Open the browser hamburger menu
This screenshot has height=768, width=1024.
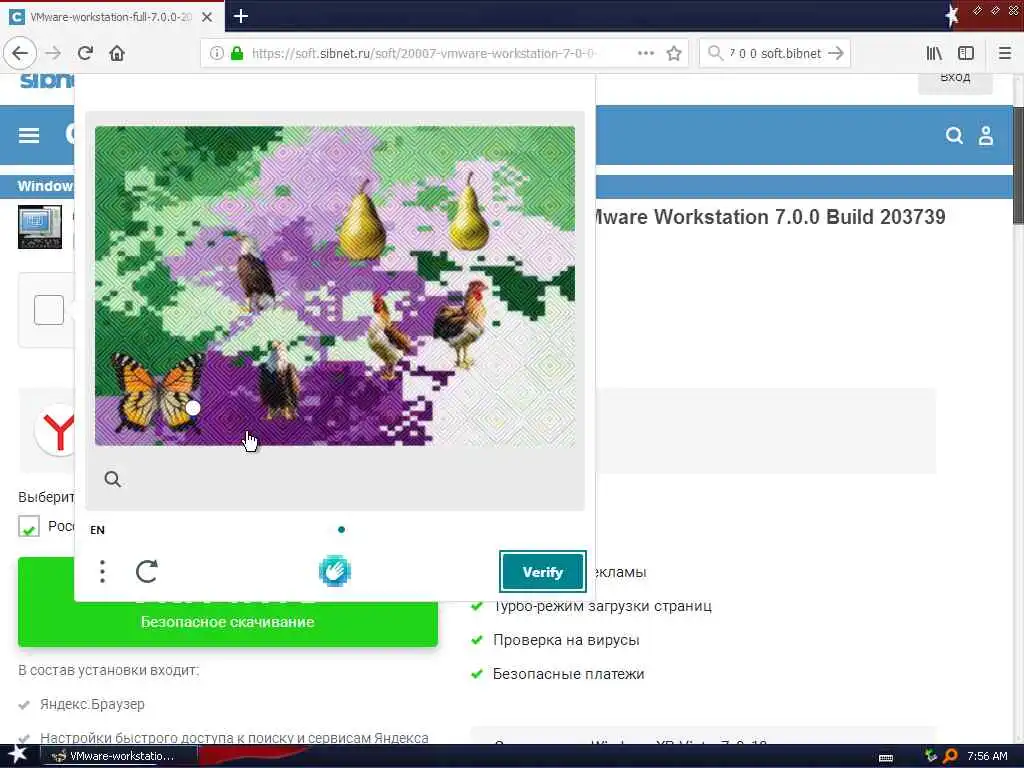(1005, 53)
